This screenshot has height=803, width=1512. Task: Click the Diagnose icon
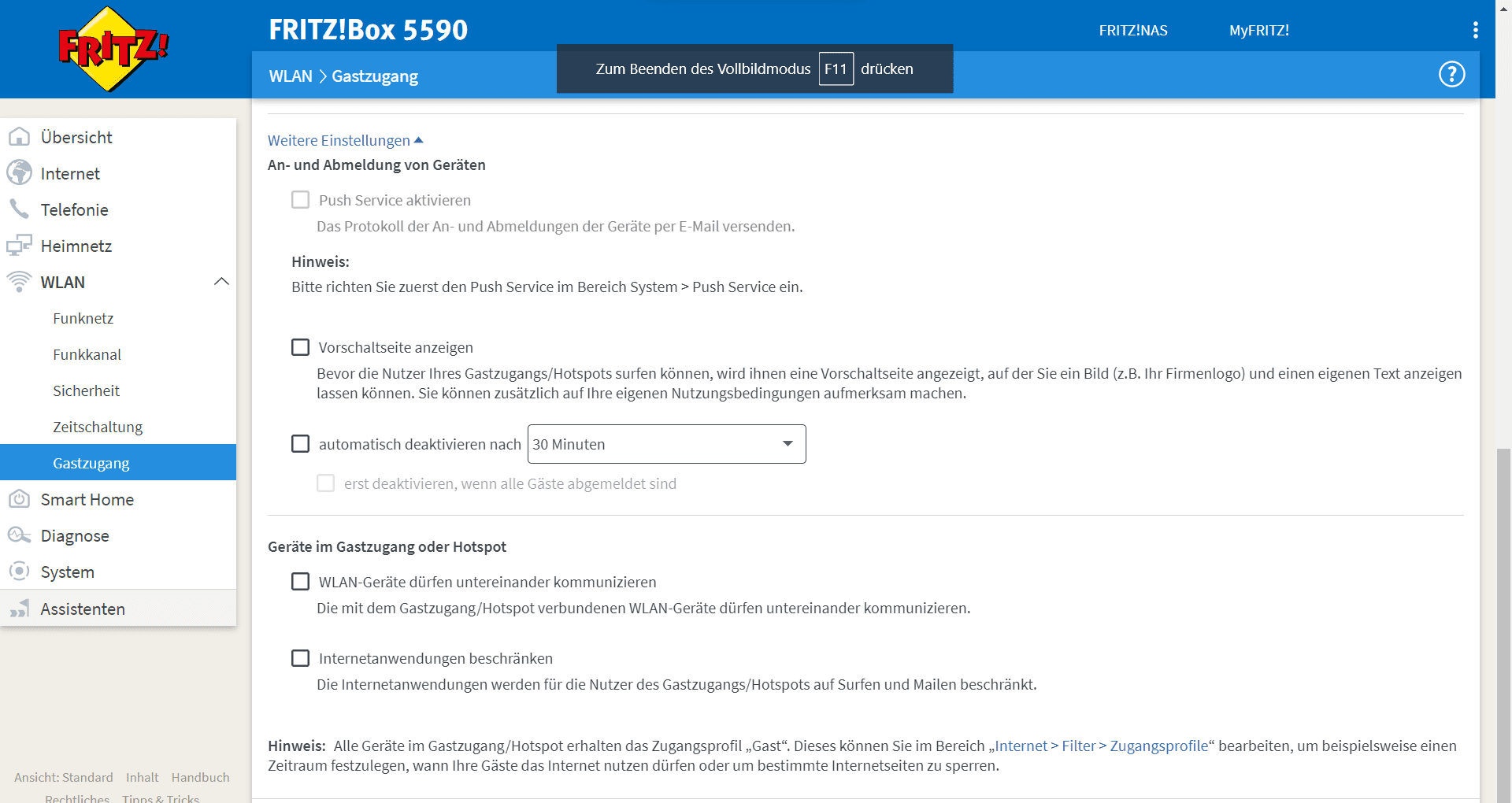click(x=19, y=535)
